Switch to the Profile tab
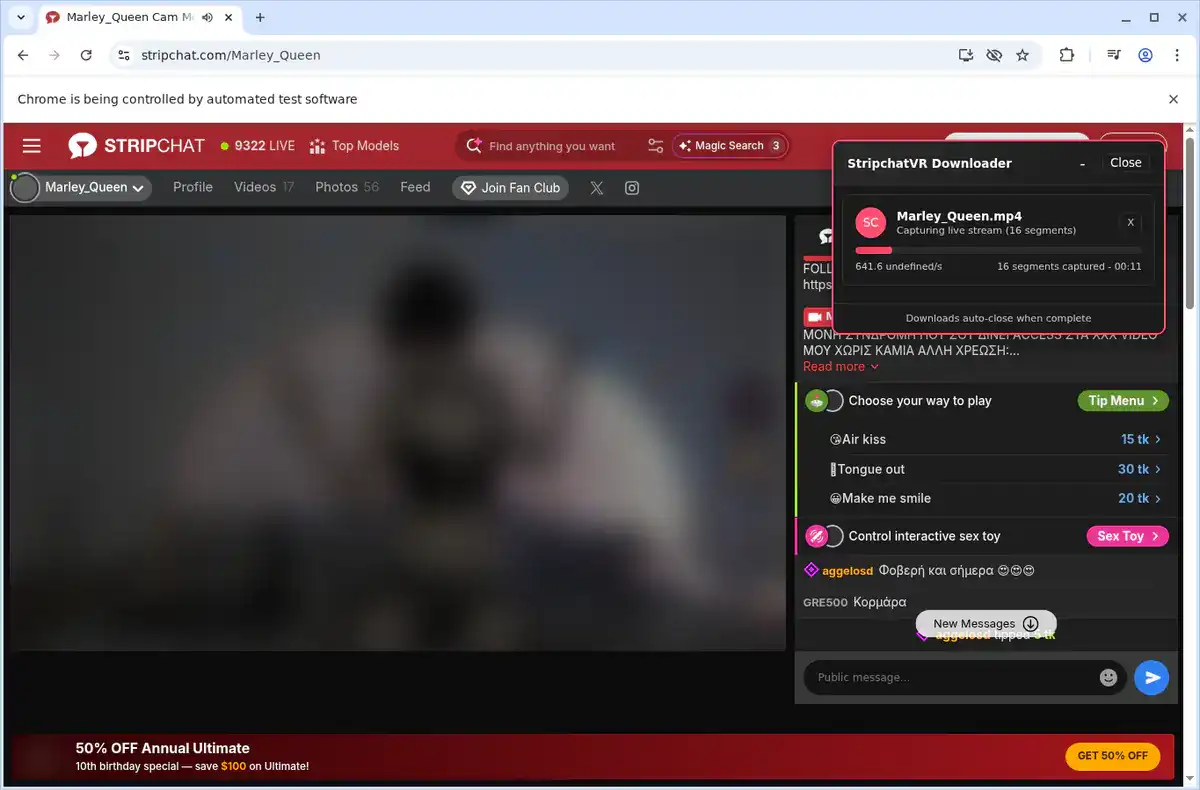1200x790 pixels. tap(193, 187)
